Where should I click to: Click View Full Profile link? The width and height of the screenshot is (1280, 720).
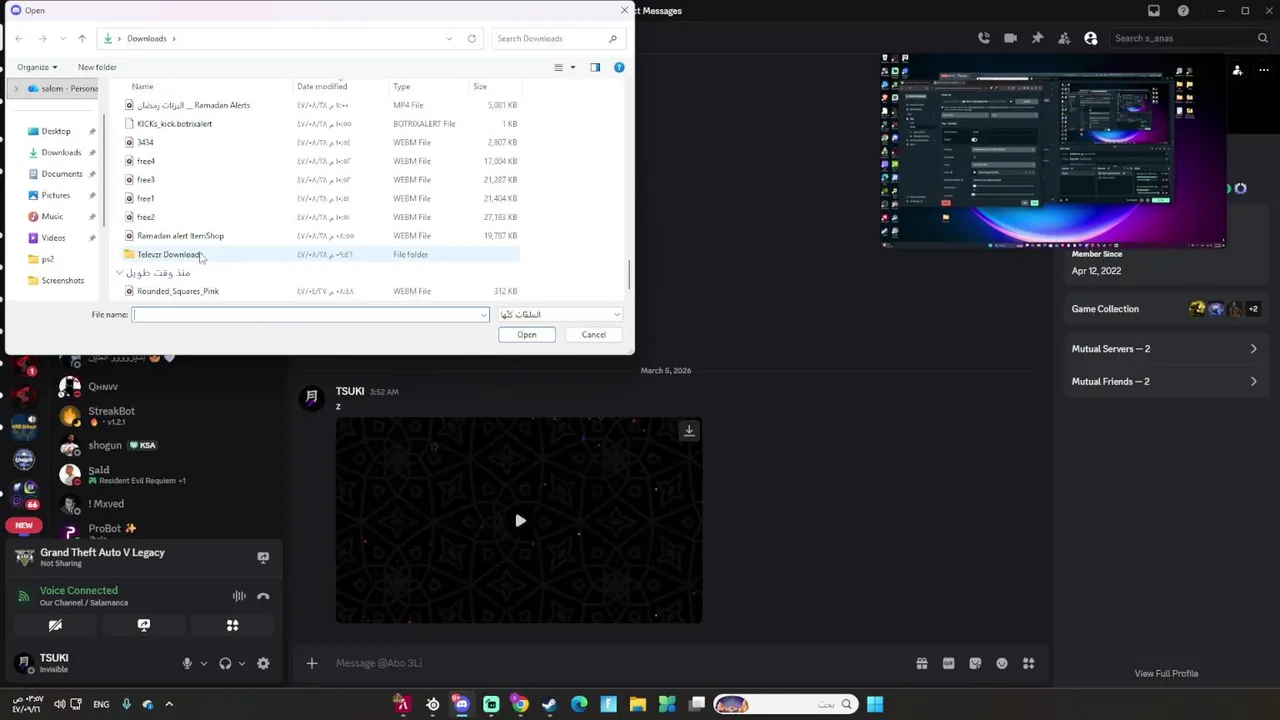point(1166,673)
